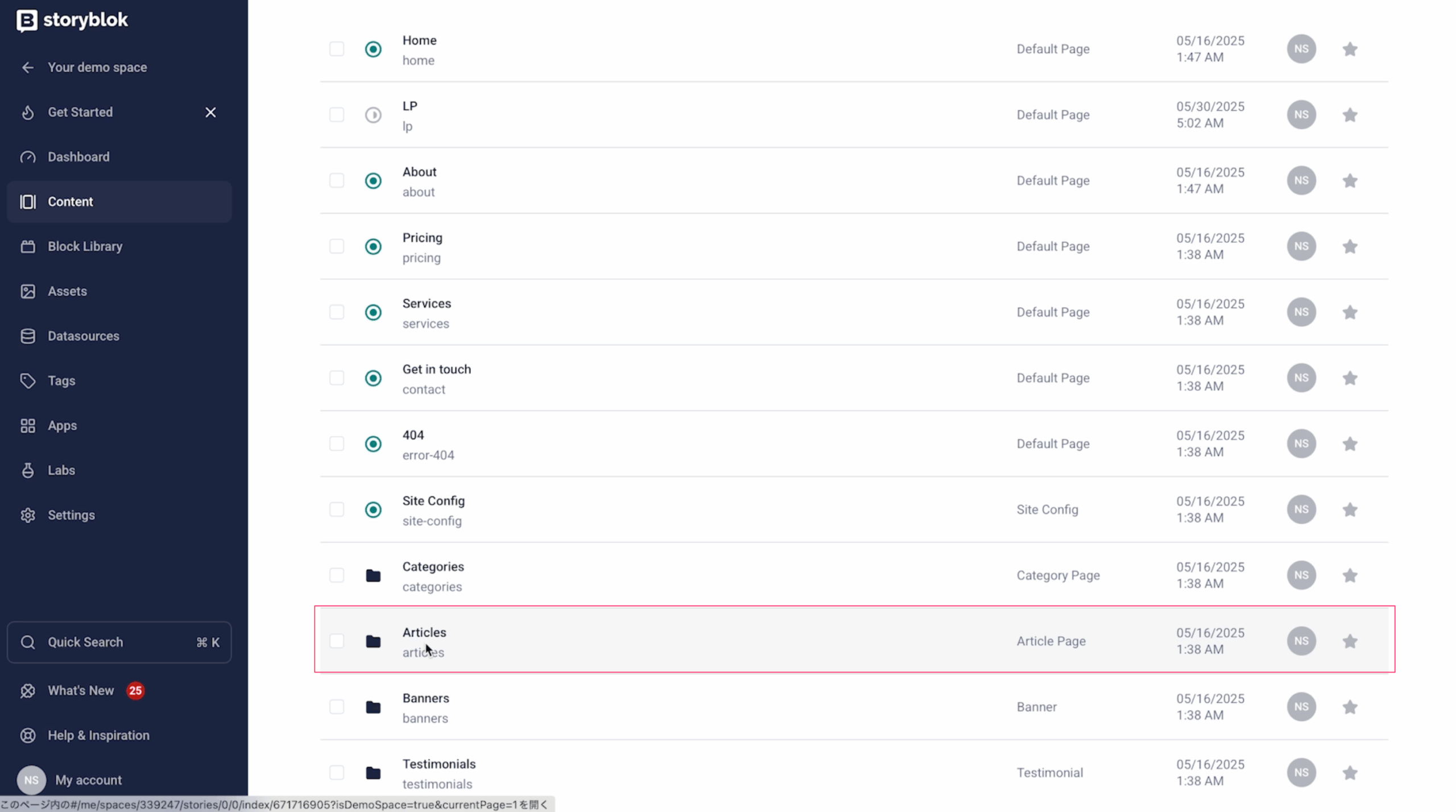Open the Labs flask icon

(x=28, y=470)
